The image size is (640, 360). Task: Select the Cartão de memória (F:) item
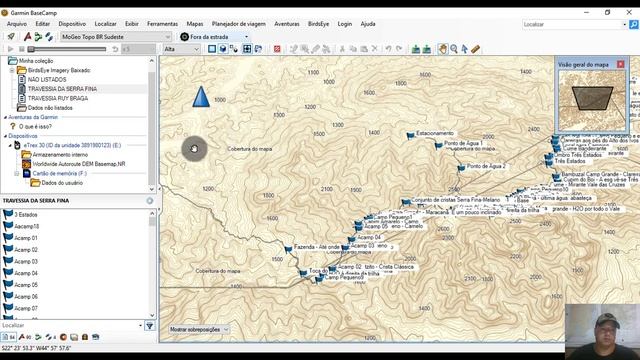point(60,173)
